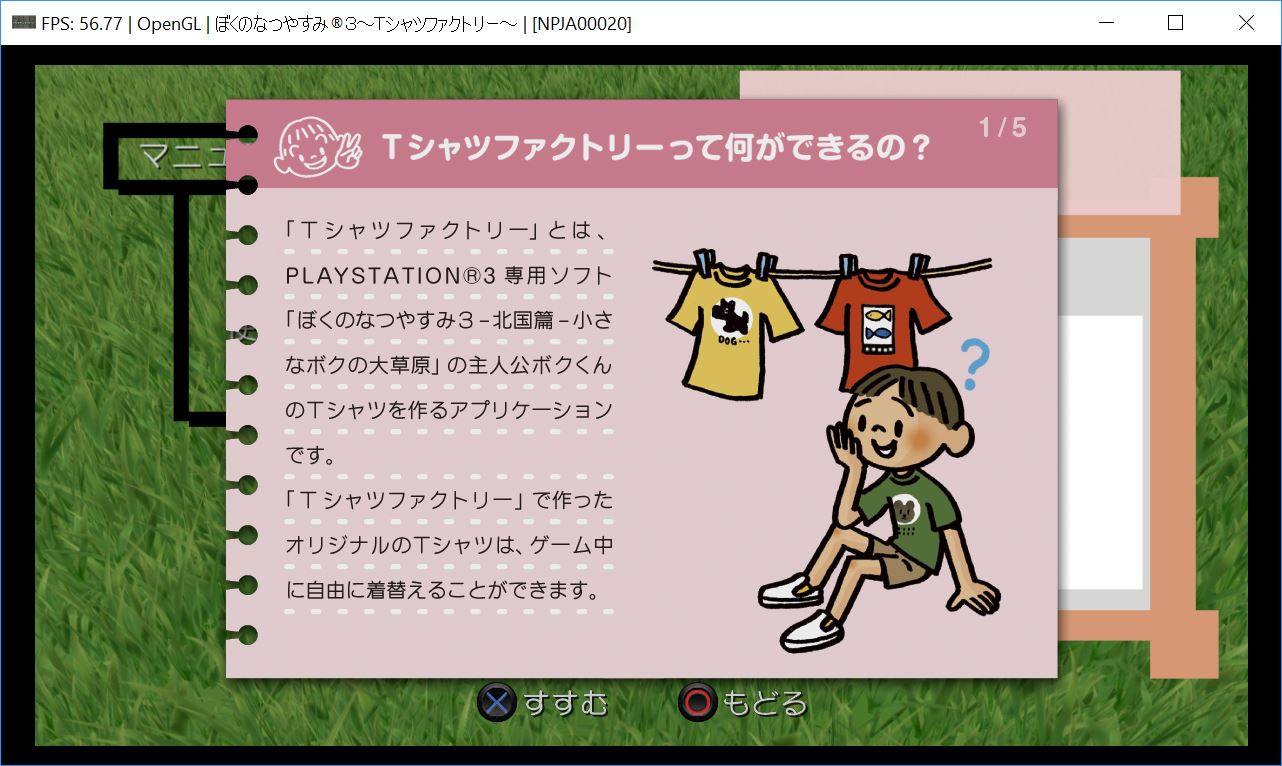Screen dimensions: 1282x766
Task: Minimize the emulator window
Action: [1105, 23]
